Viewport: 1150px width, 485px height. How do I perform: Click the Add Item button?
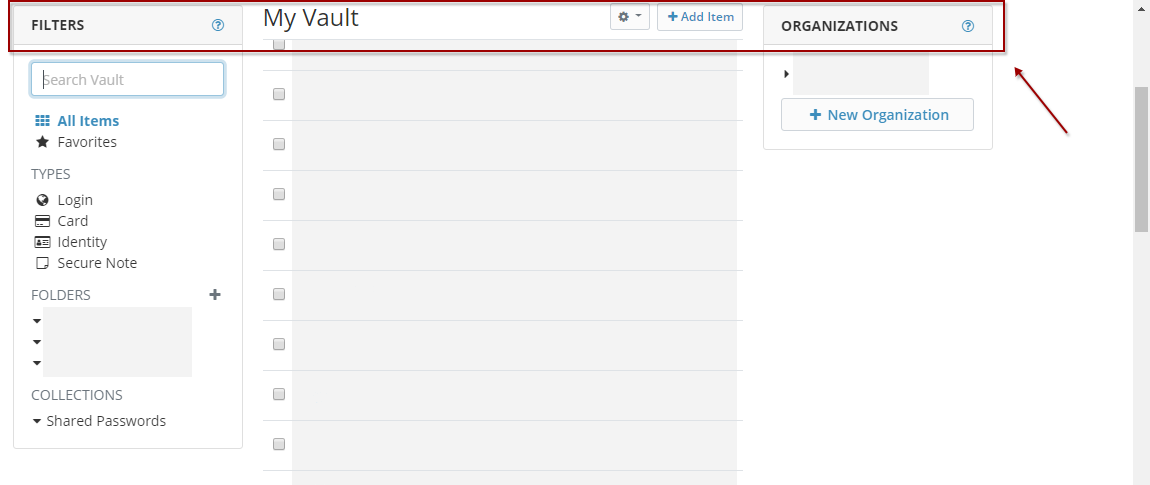pos(700,17)
